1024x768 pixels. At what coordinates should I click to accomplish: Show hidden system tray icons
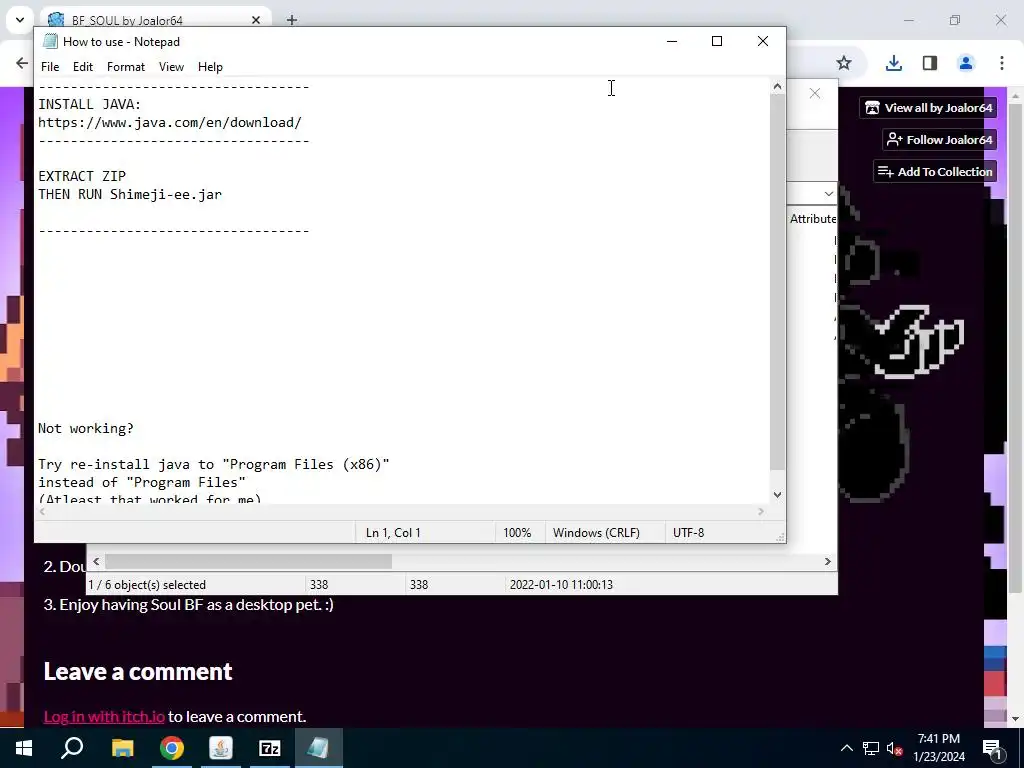[x=846, y=748]
